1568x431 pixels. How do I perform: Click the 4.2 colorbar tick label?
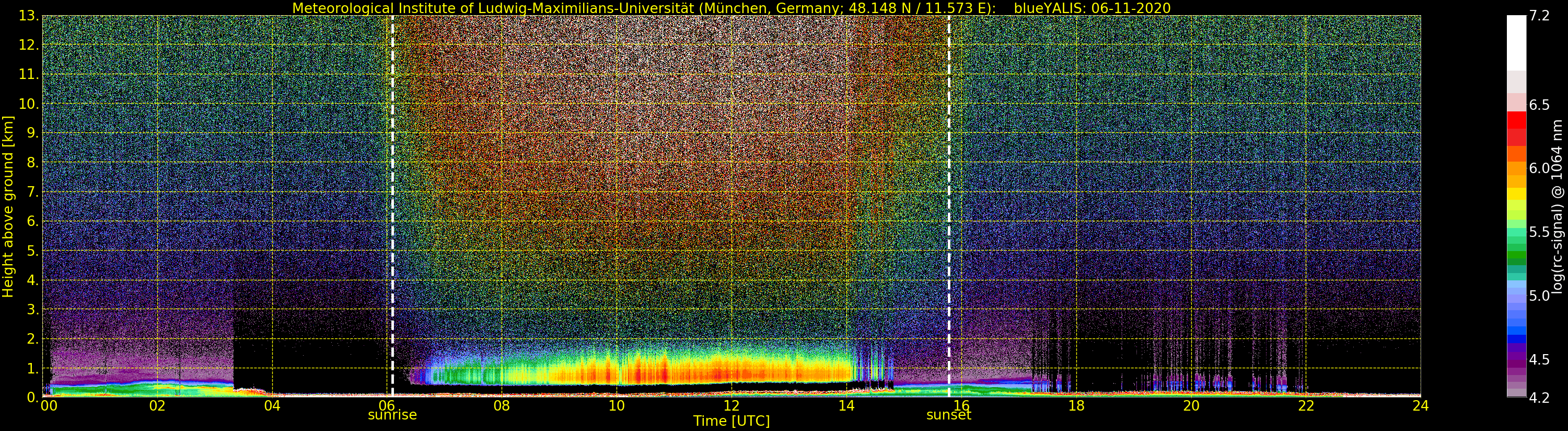[1539, 398]
